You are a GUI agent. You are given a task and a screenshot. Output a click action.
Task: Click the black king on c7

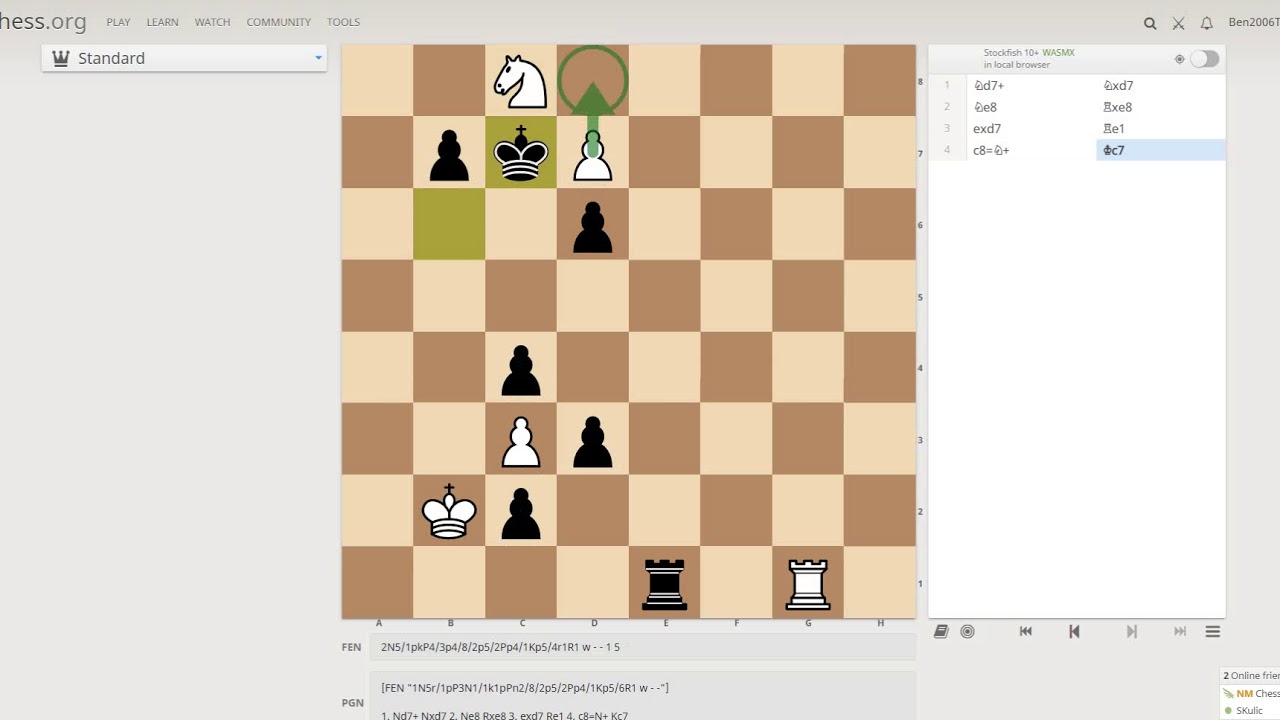pyautogui.click(x=521, y=152)
